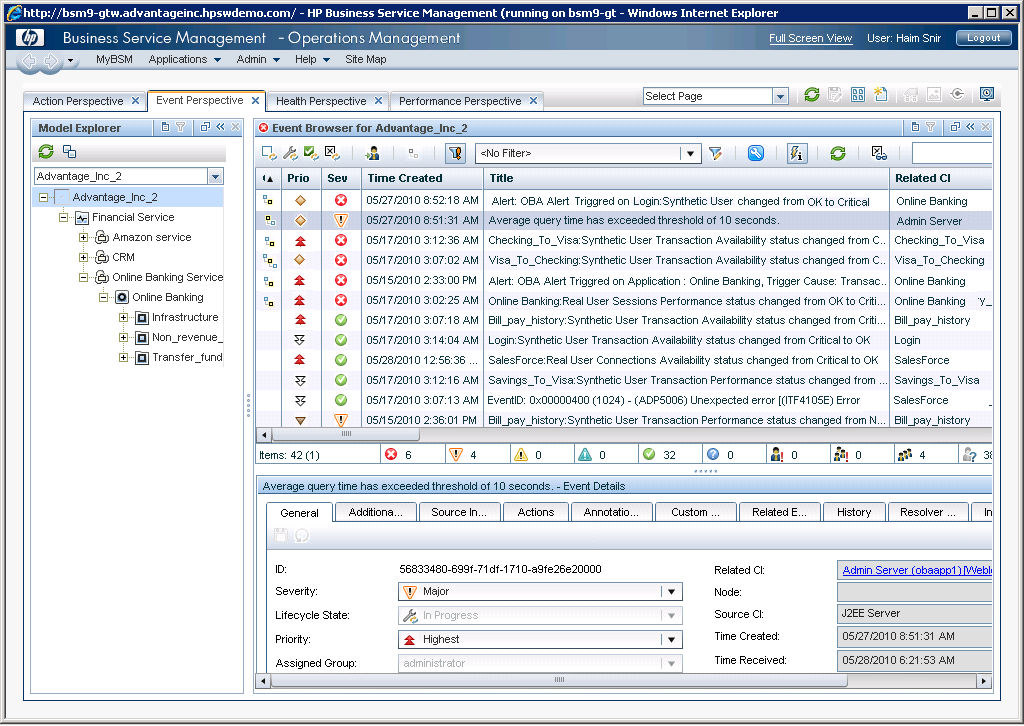The height and width of the screenshot is (726, 1024).
Task: Click the filter funnel edit icon beside filter box
Action: 716,153
